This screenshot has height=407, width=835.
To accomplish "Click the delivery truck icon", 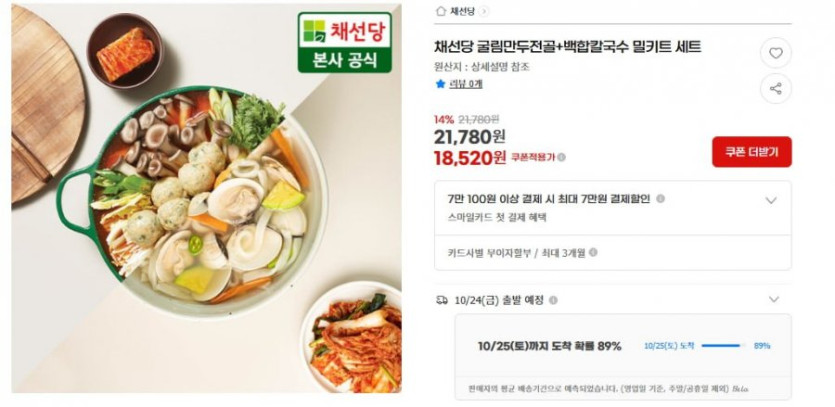I will [441, 300].
